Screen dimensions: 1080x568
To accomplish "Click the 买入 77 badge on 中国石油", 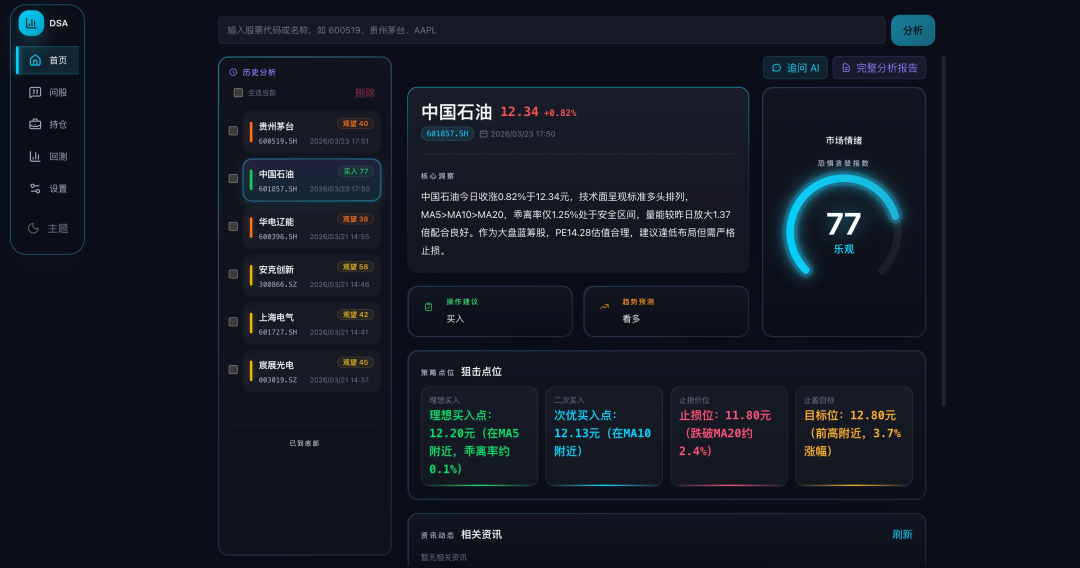I will [355, 171].
